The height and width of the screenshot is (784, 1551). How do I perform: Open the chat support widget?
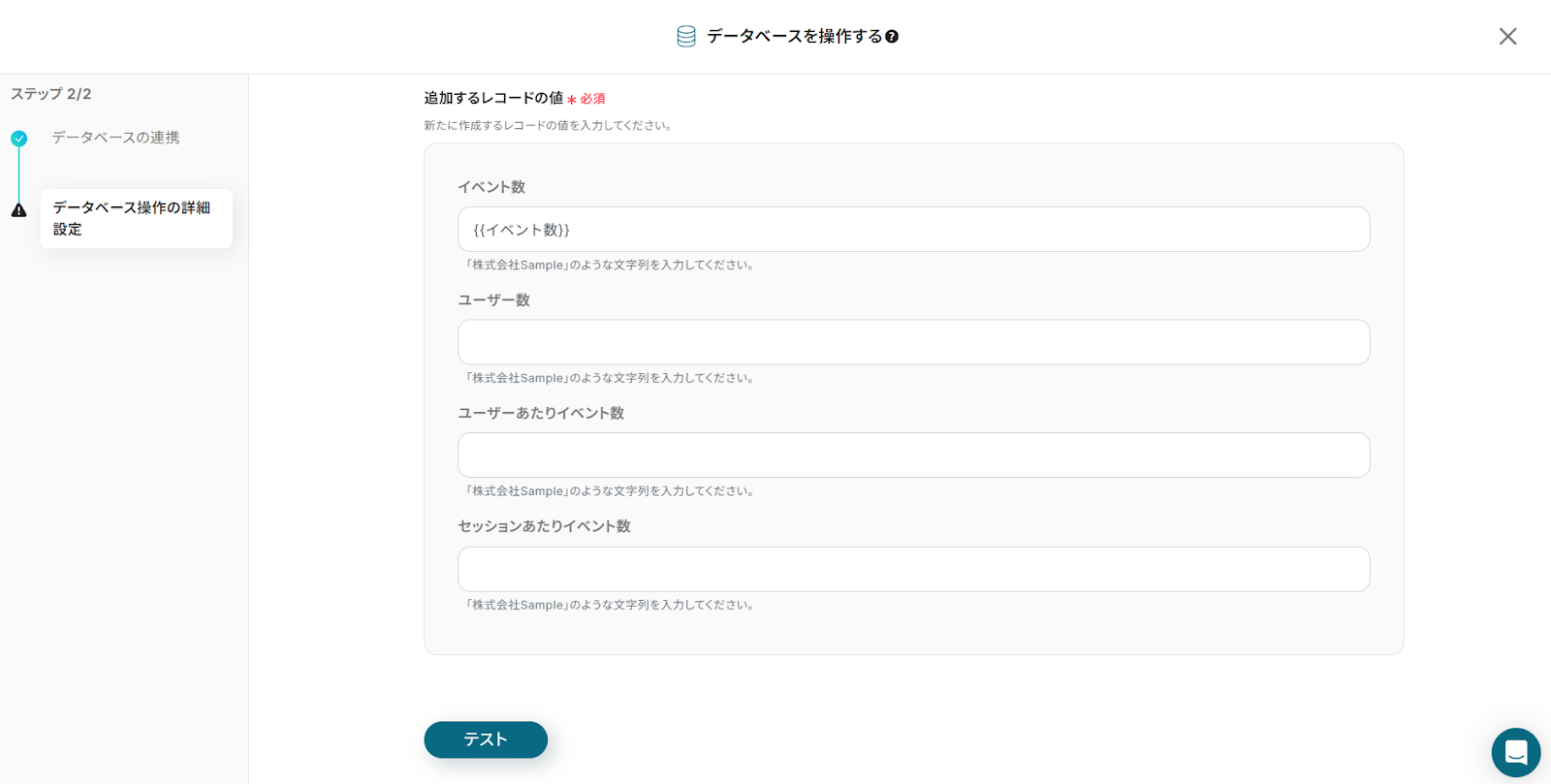tap(1515, 752)
